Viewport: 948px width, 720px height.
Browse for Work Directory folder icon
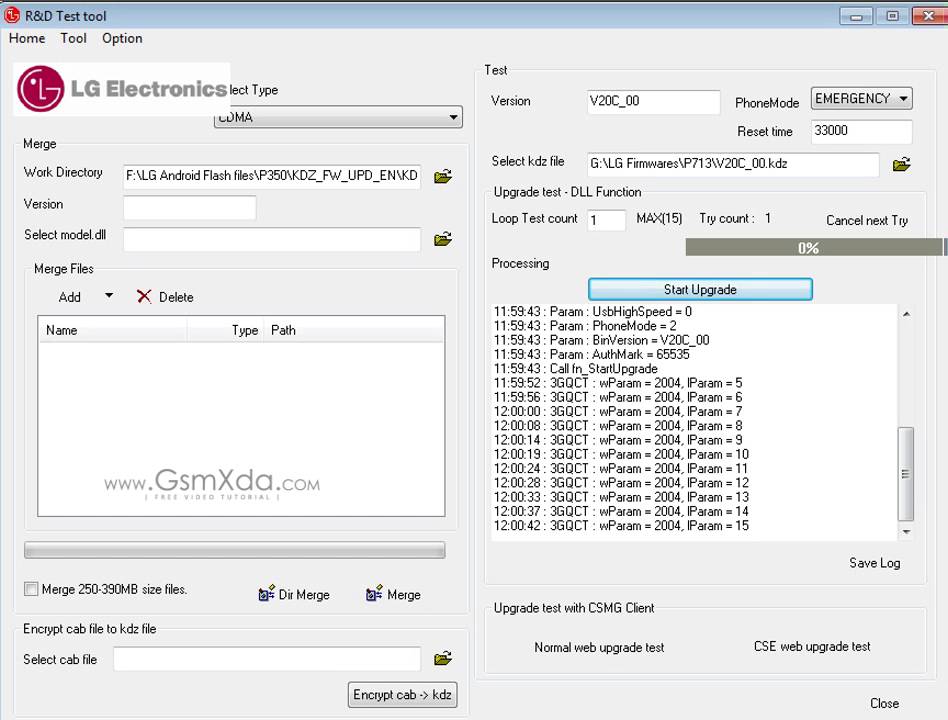443,176
